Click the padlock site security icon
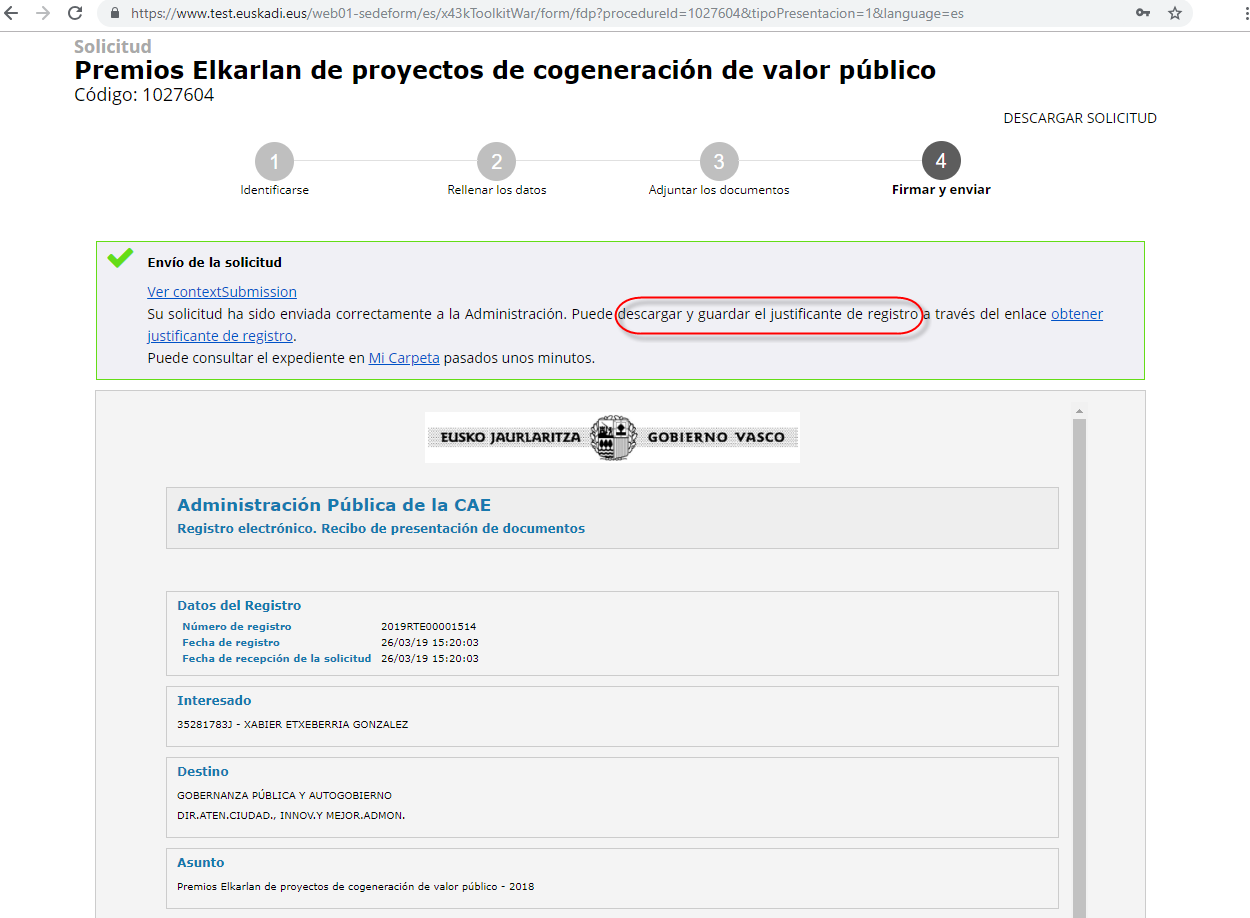This screenshot has height=918, width=1250. 113,14
